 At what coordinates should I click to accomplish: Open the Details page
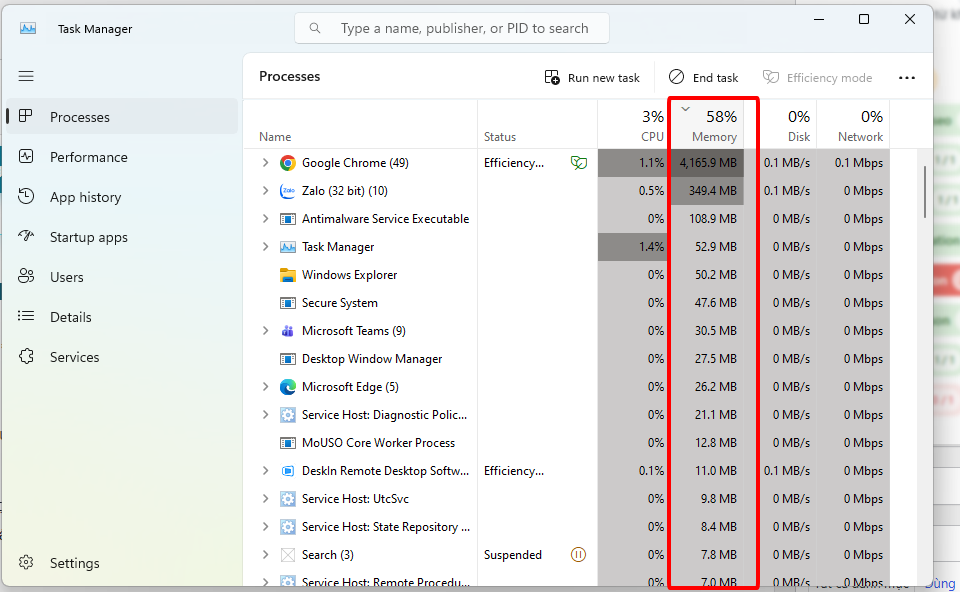122,317
